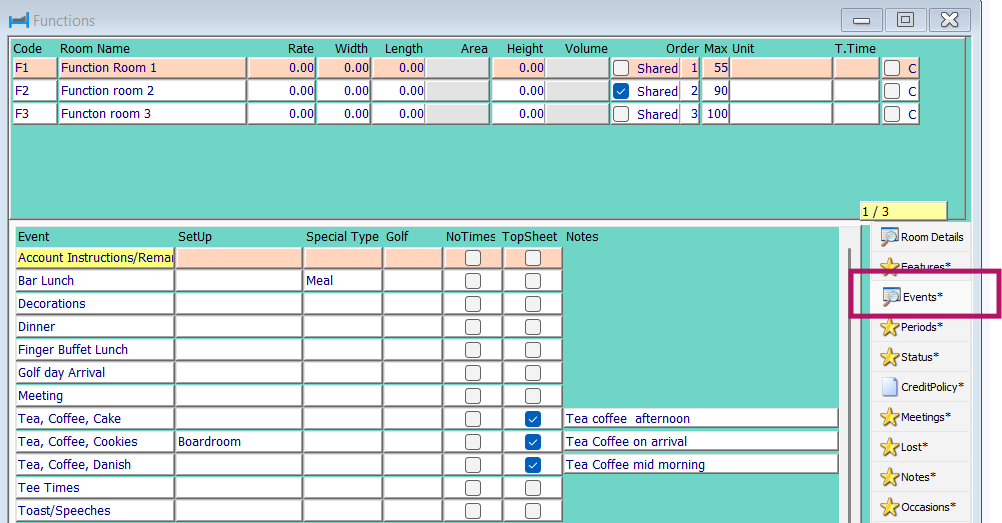The height and width of the screenshot is (523, 1002).
Task: Edit 'Tea coffee afternoon' notes field
Action: 701,419
